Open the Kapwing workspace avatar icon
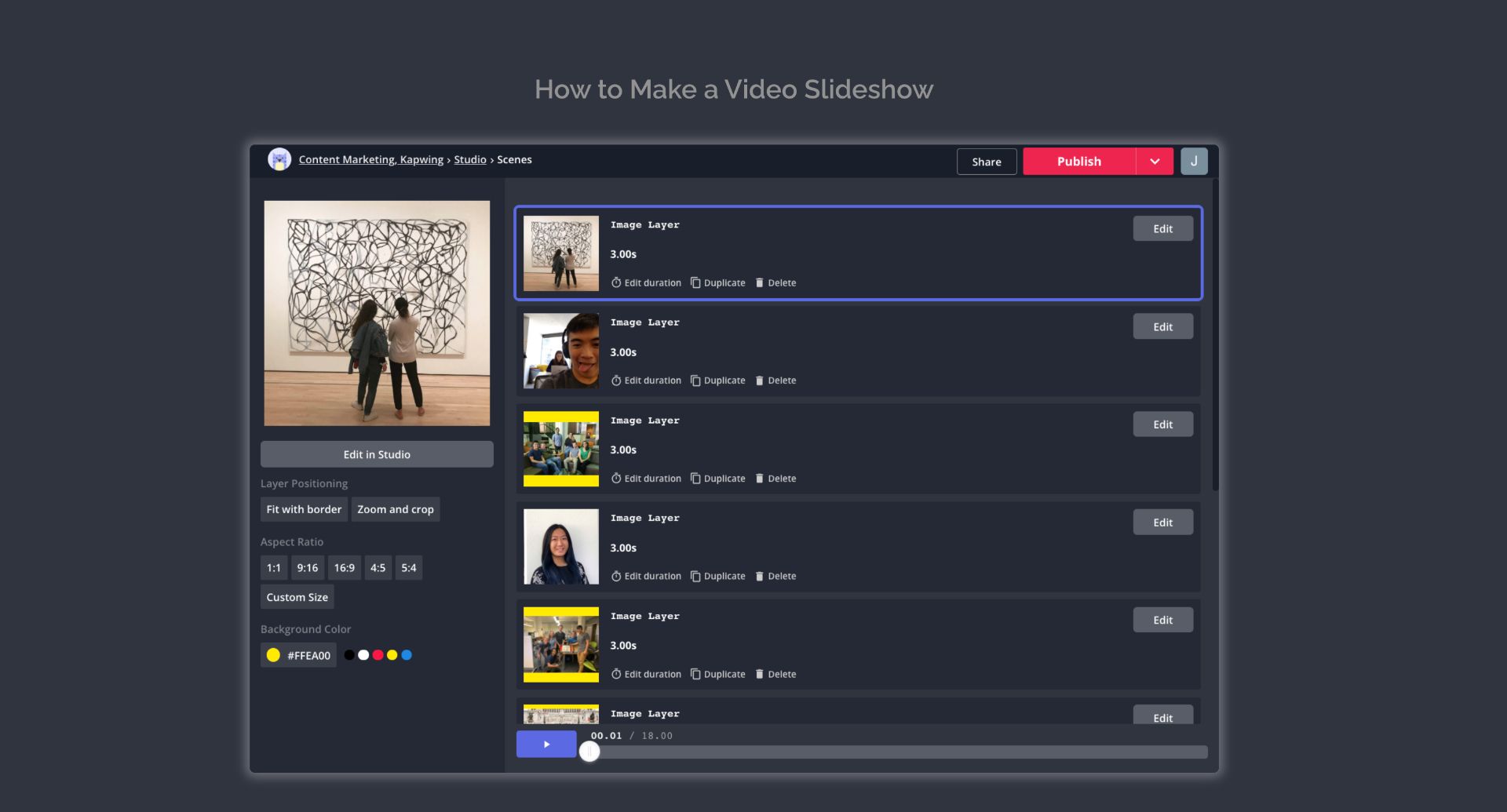 click(279, 159)
